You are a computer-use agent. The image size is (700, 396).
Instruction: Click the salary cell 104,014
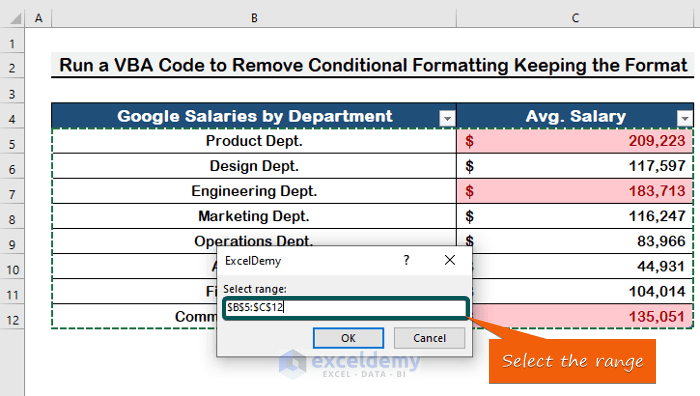click(583, 292)
